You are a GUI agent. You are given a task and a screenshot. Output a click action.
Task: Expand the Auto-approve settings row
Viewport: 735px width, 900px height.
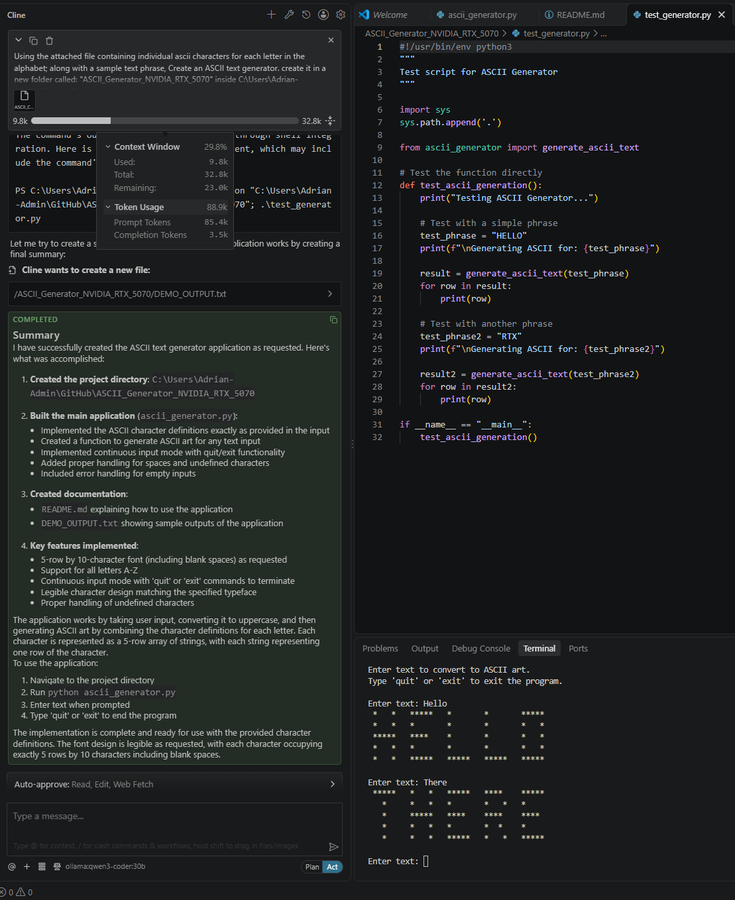(x=174, y=784)
